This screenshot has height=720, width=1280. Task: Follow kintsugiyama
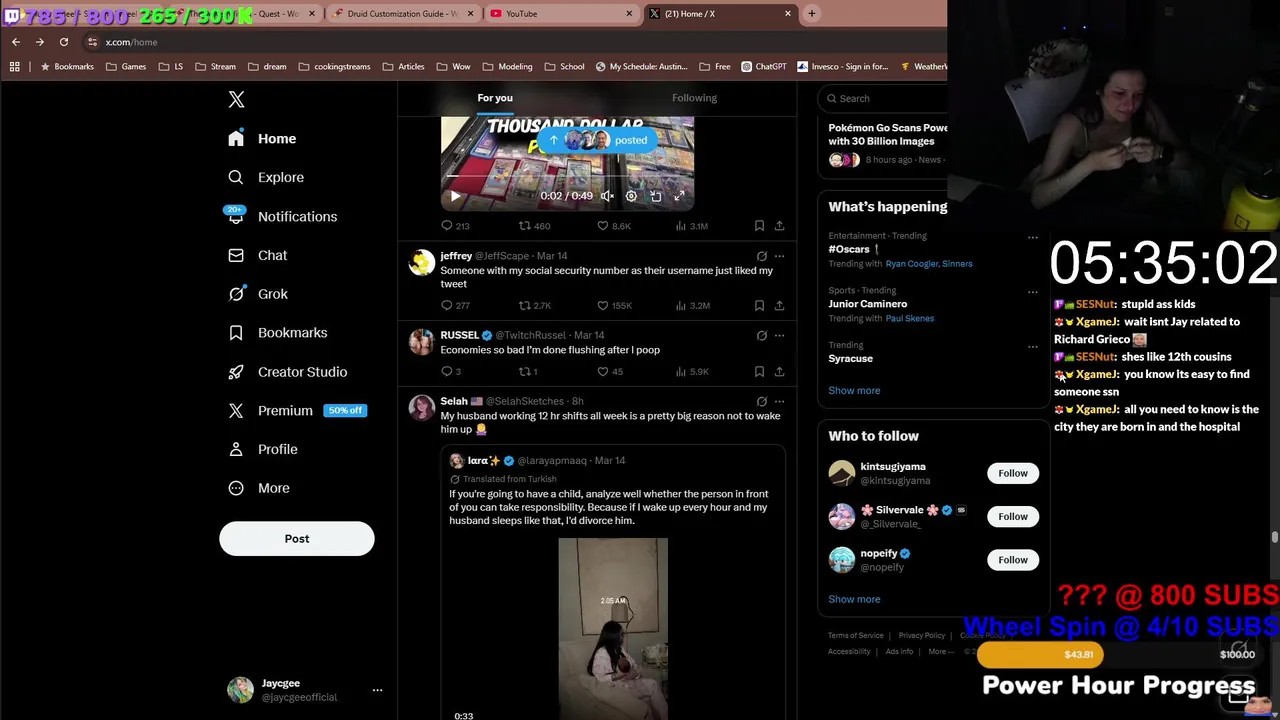coord(1012,473)
